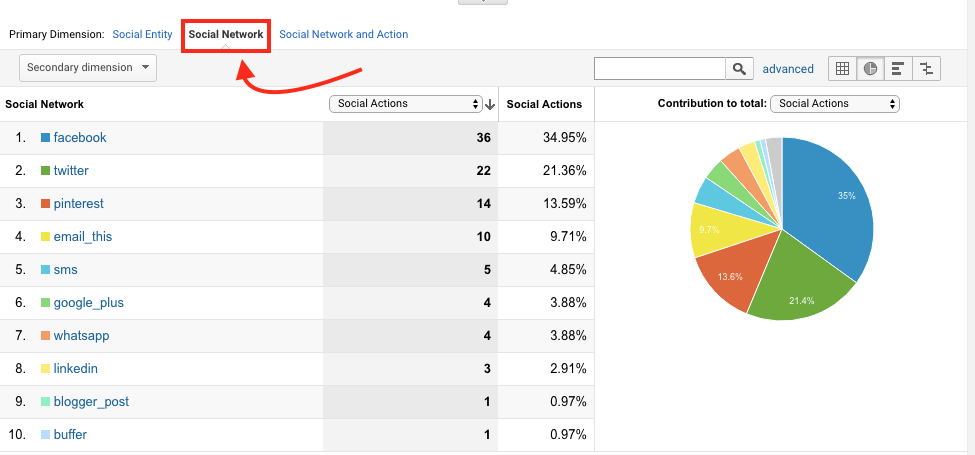This screenshot has height=455, width=975.
Task: Click the 9.71% value for email_this
Action: [x=568, y=237]
